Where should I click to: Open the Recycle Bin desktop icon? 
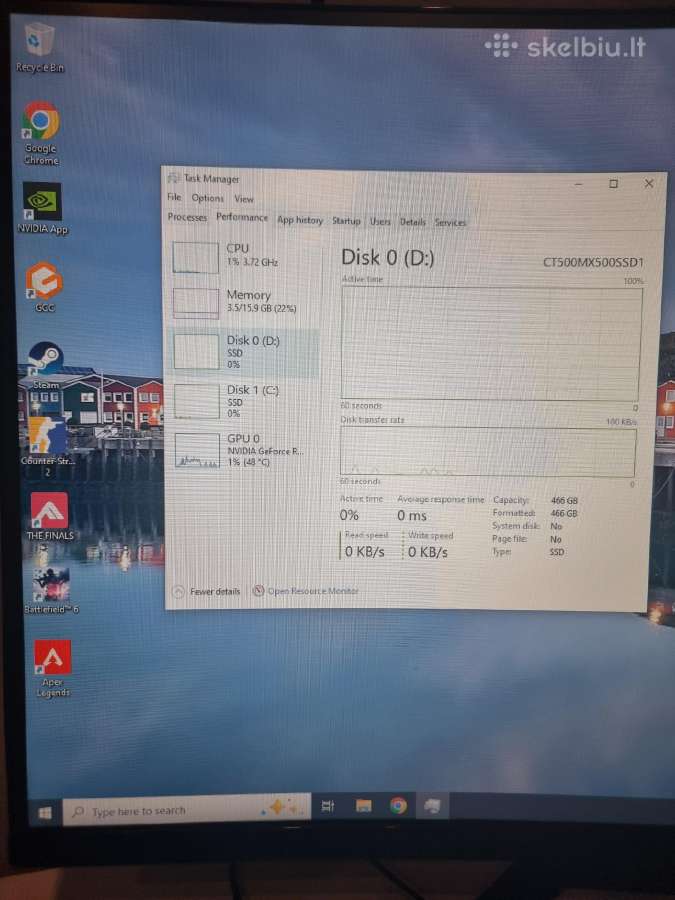click(40, 48)
